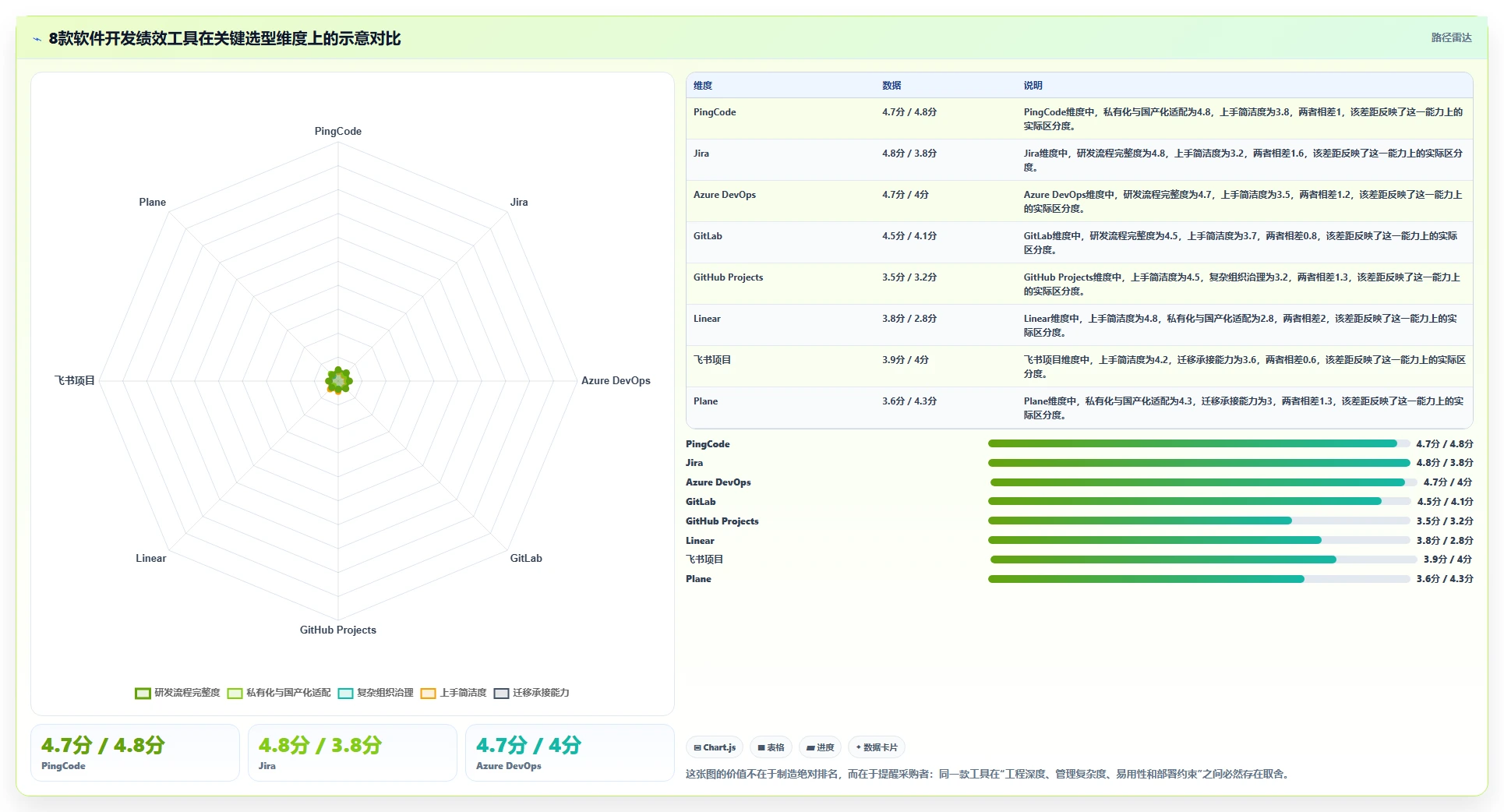
Task: Click the Plane progress bar
Action: tap(1199, 579)
